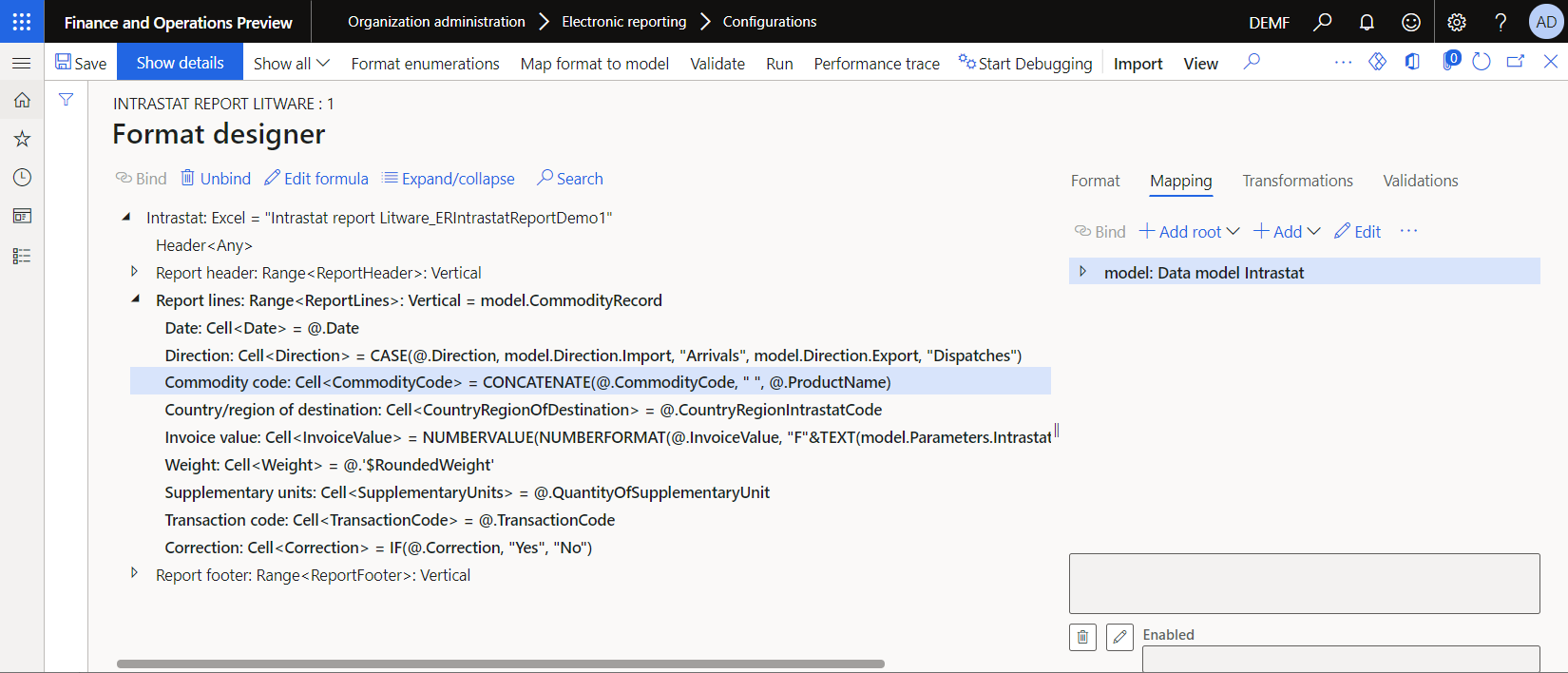Expand the Report footer range node

point(134,573)
